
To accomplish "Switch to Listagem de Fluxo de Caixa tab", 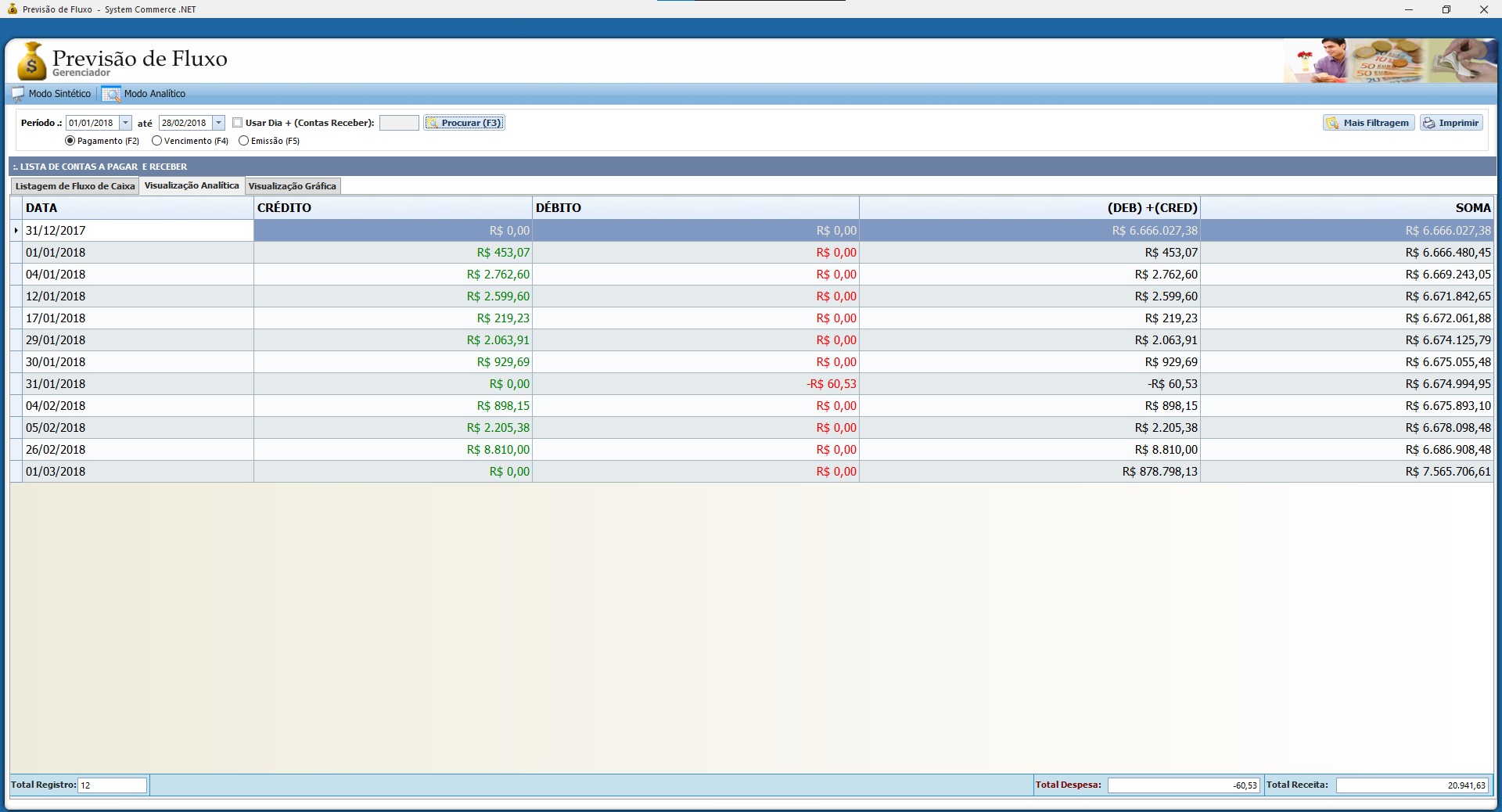I will pos(75,186).
